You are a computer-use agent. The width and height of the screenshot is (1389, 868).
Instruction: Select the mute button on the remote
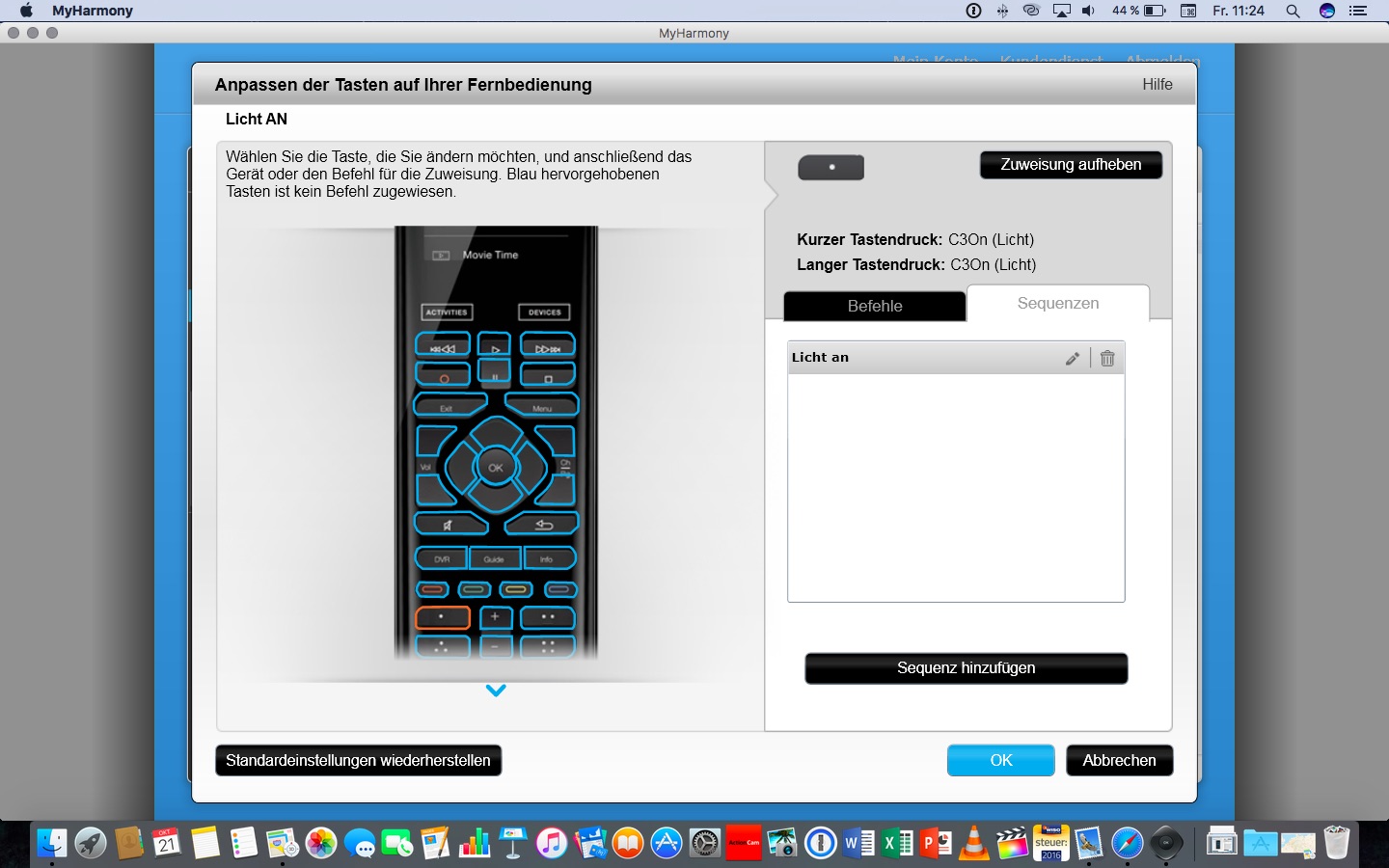tap(449, 524)
